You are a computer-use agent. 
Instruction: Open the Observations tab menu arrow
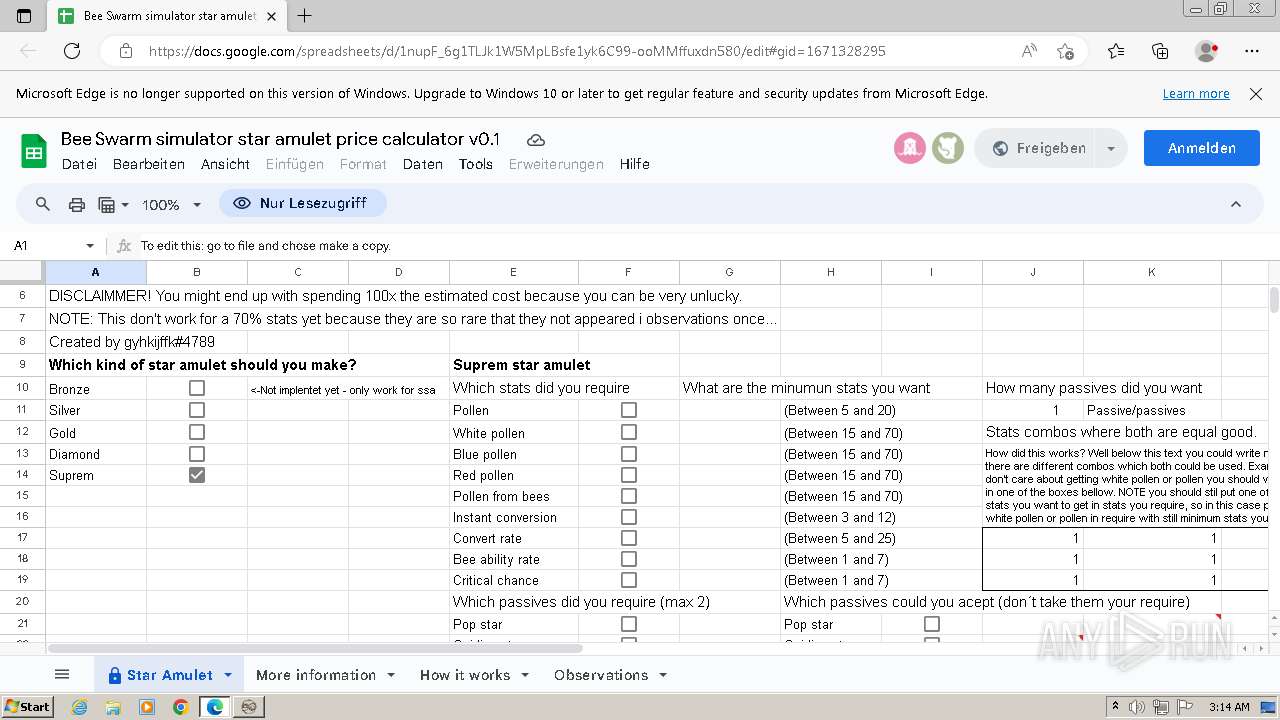663,675
